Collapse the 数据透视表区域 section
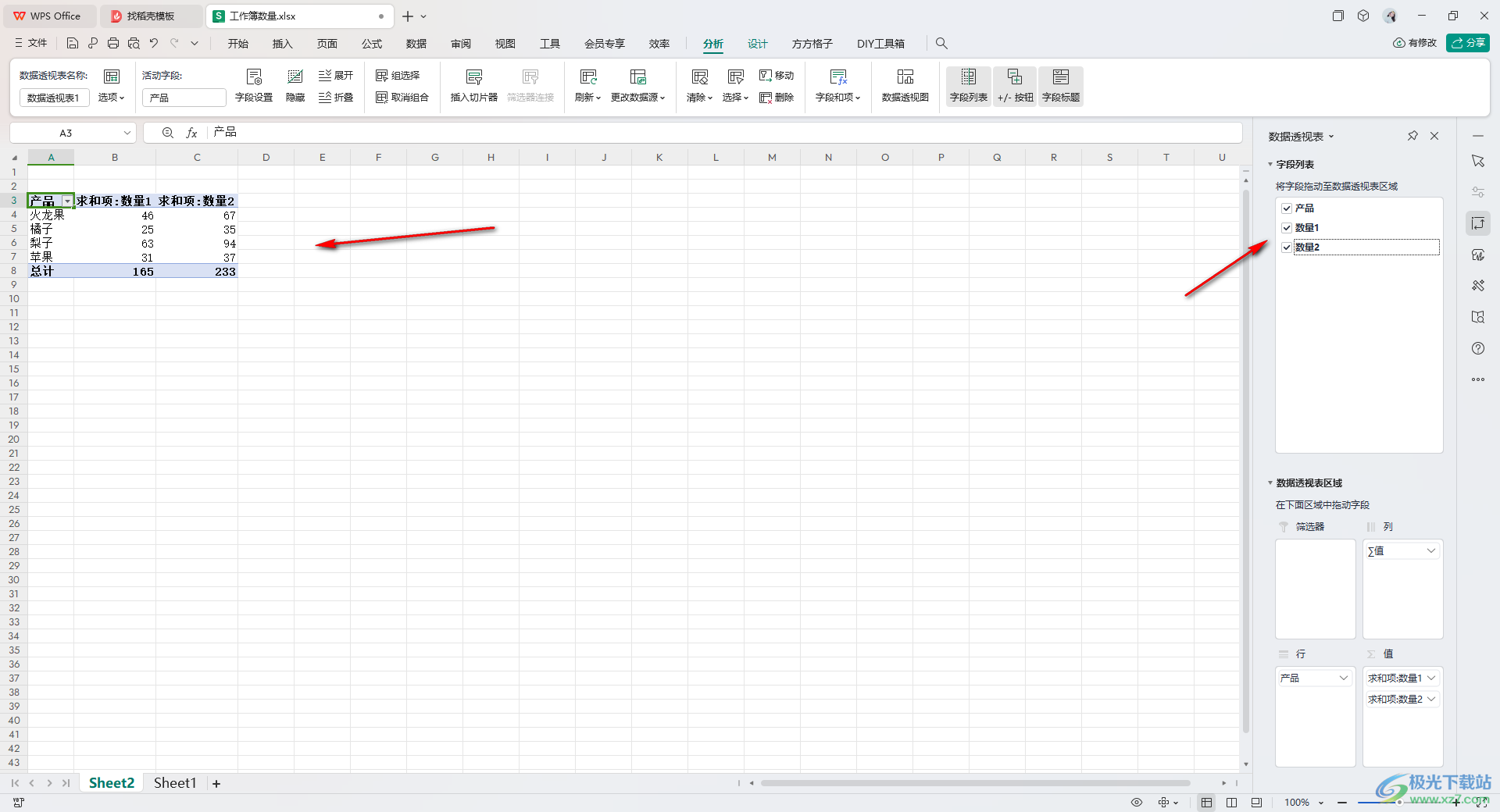The width and height of the screenshot is (1500, 812). (x=1270, y=483)
